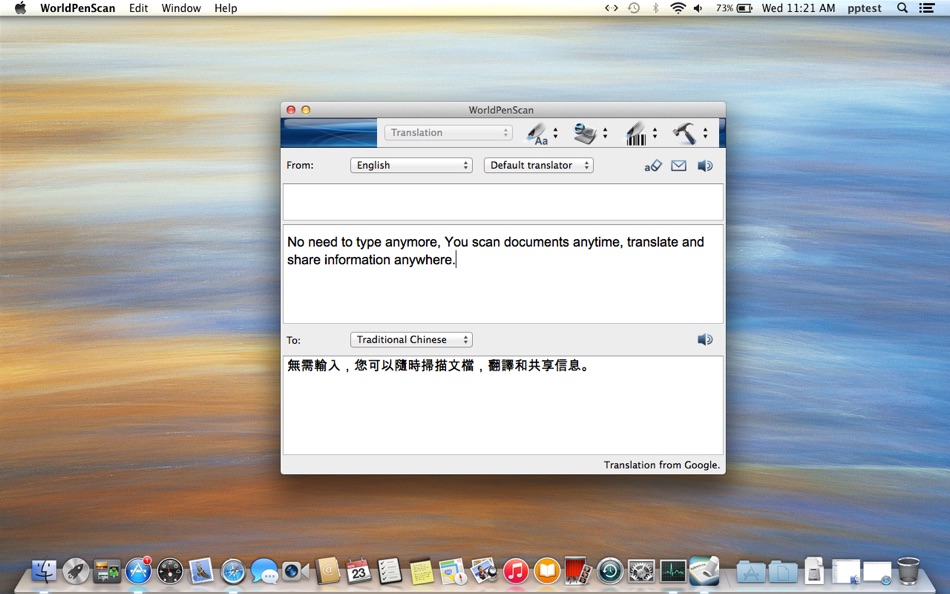Open the yellow Notes Dock icon
This screenshot has height=594, width=950.
pos(421,571)
